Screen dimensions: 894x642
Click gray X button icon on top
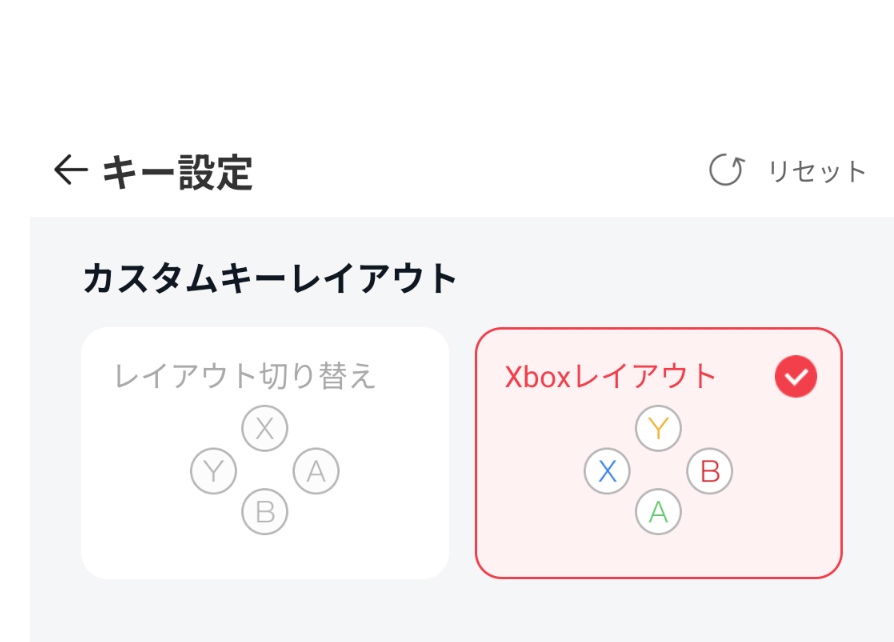click(x=265, y=429)
